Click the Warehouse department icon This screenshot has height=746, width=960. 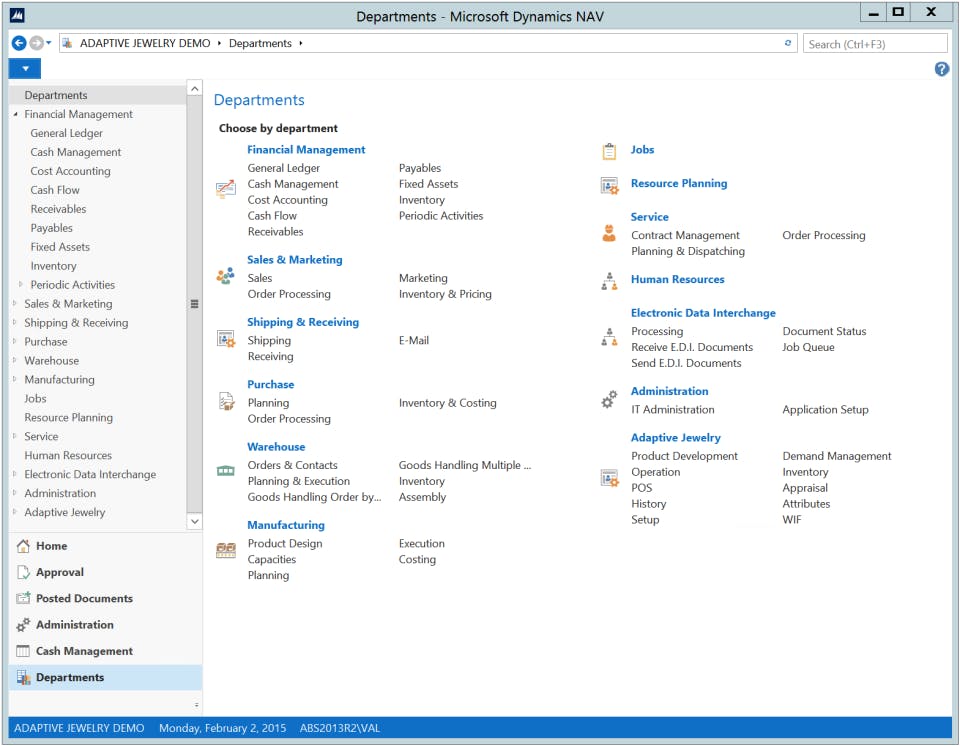tap(226, 471)
